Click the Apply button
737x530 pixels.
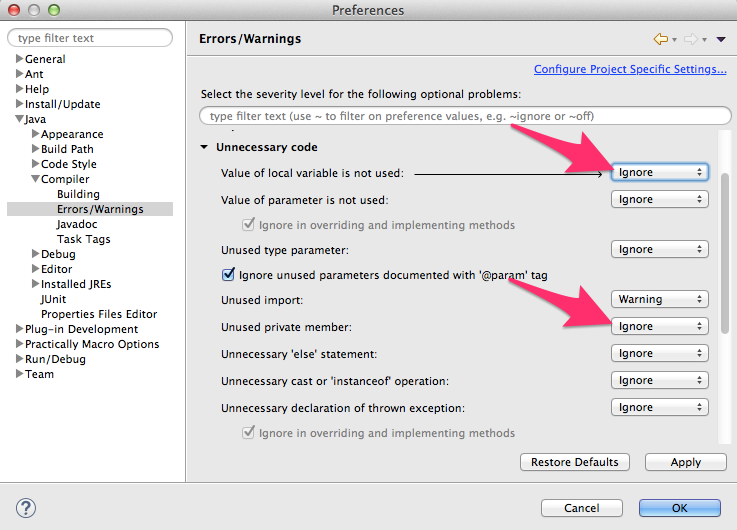tap(685, 462)
